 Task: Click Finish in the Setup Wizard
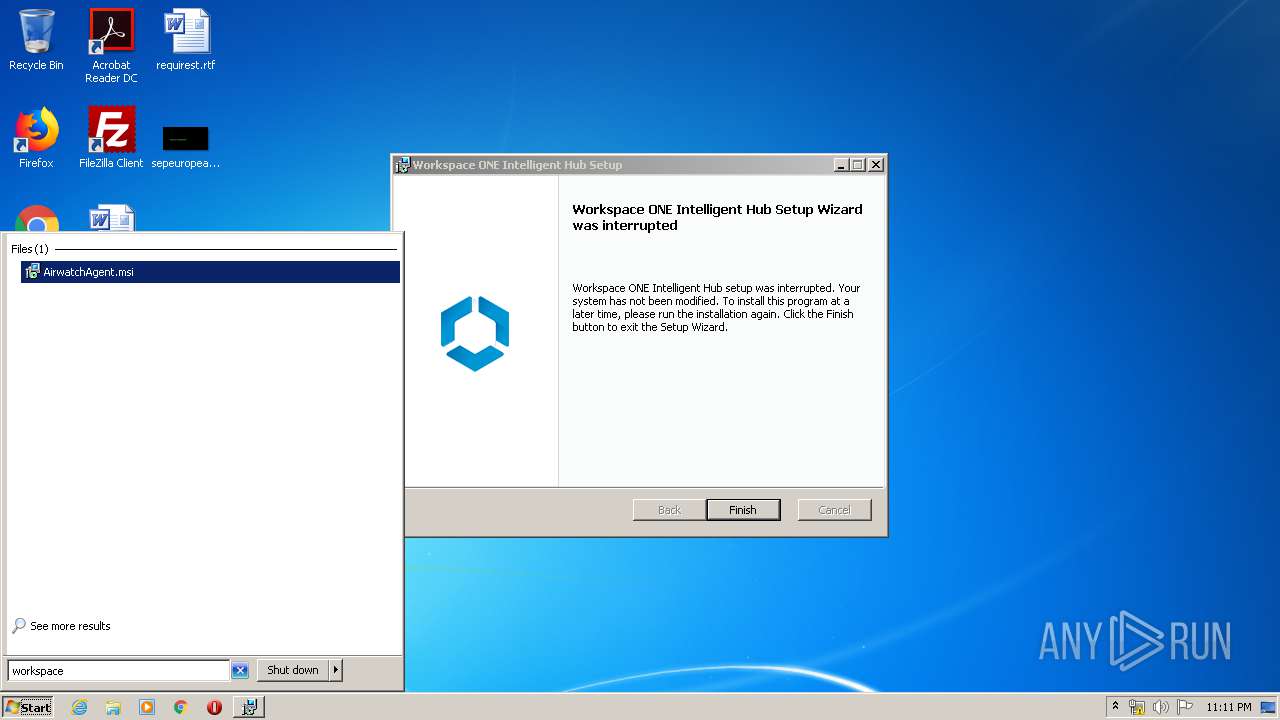[743, 510]
